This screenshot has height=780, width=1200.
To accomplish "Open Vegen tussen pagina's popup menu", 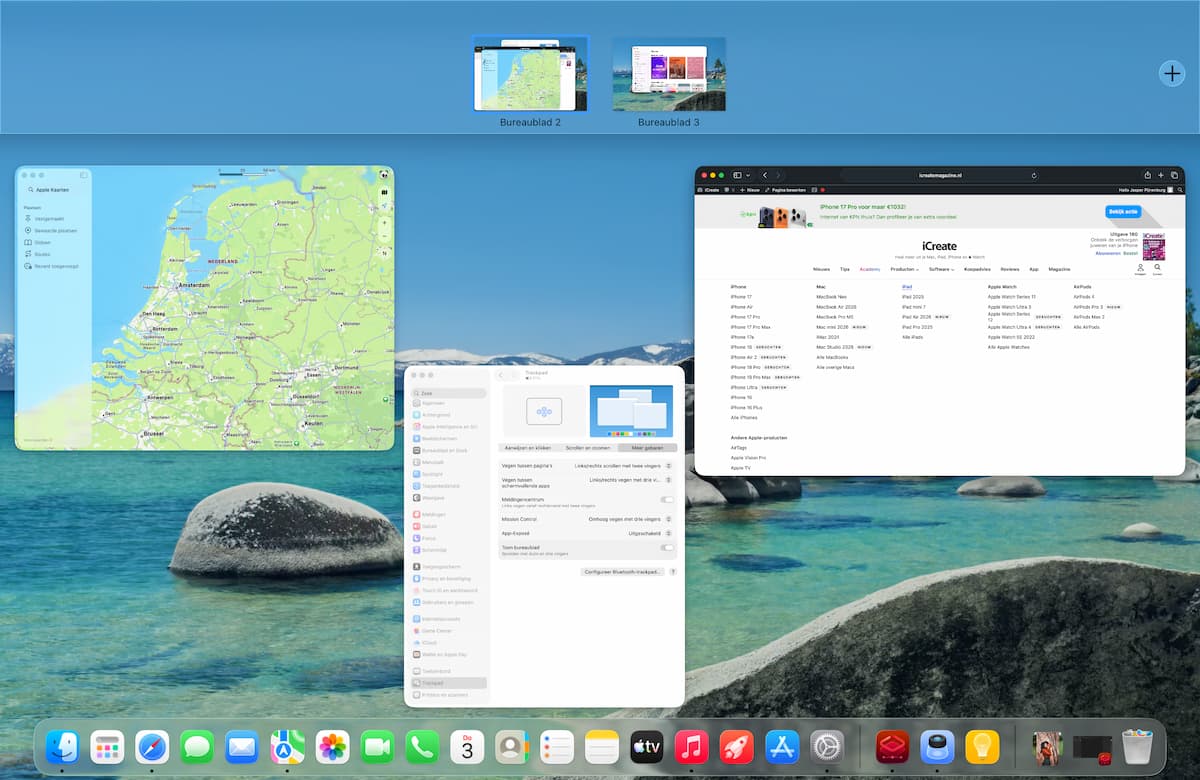I will coord(622,466).
